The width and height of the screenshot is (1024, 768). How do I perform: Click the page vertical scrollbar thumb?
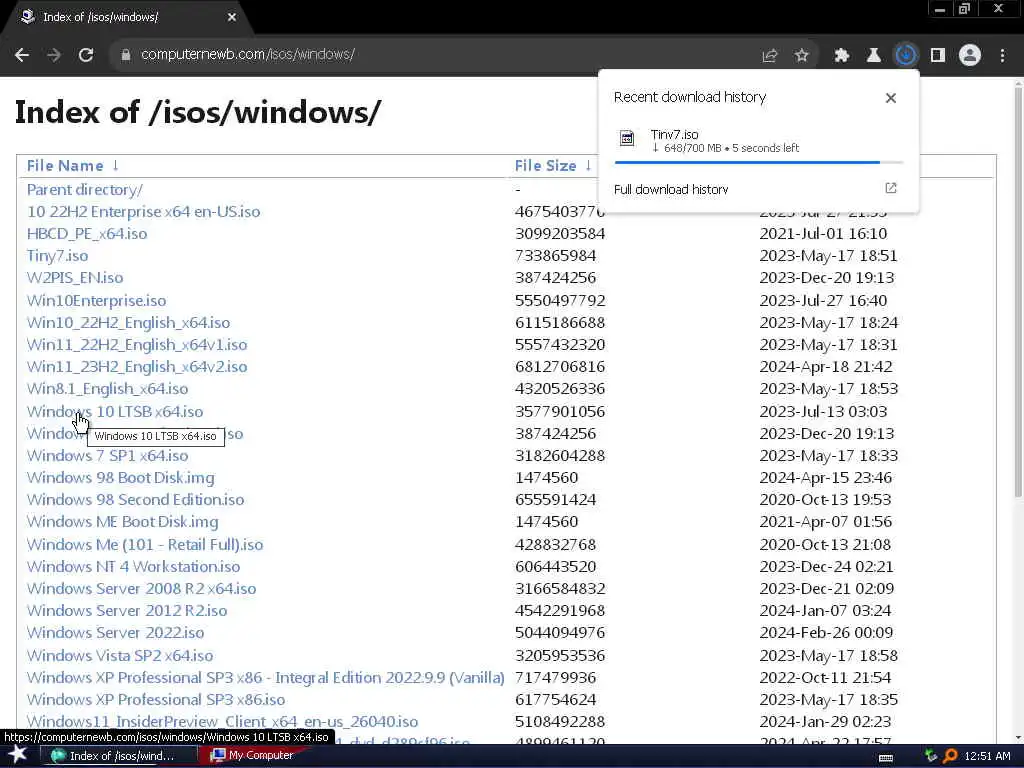[1018, 294]
